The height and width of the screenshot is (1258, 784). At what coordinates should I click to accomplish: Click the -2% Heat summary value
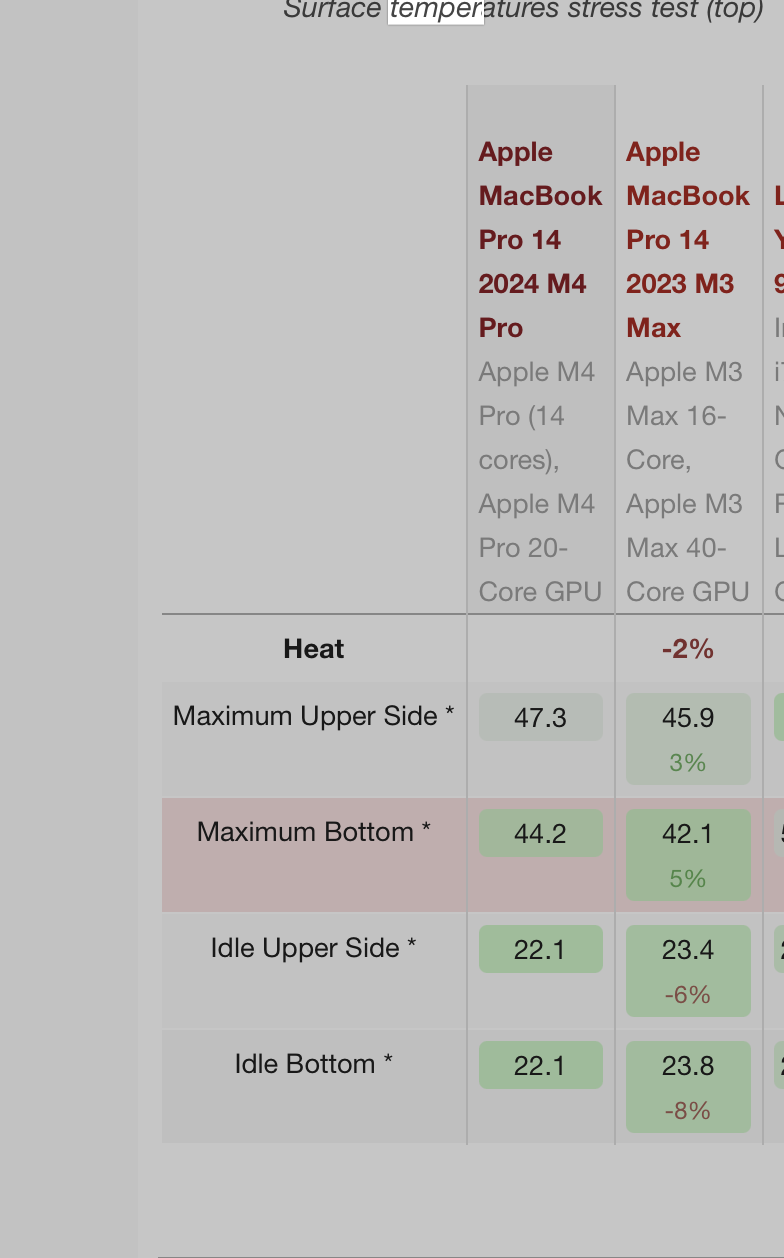click(x=688, y=649)
